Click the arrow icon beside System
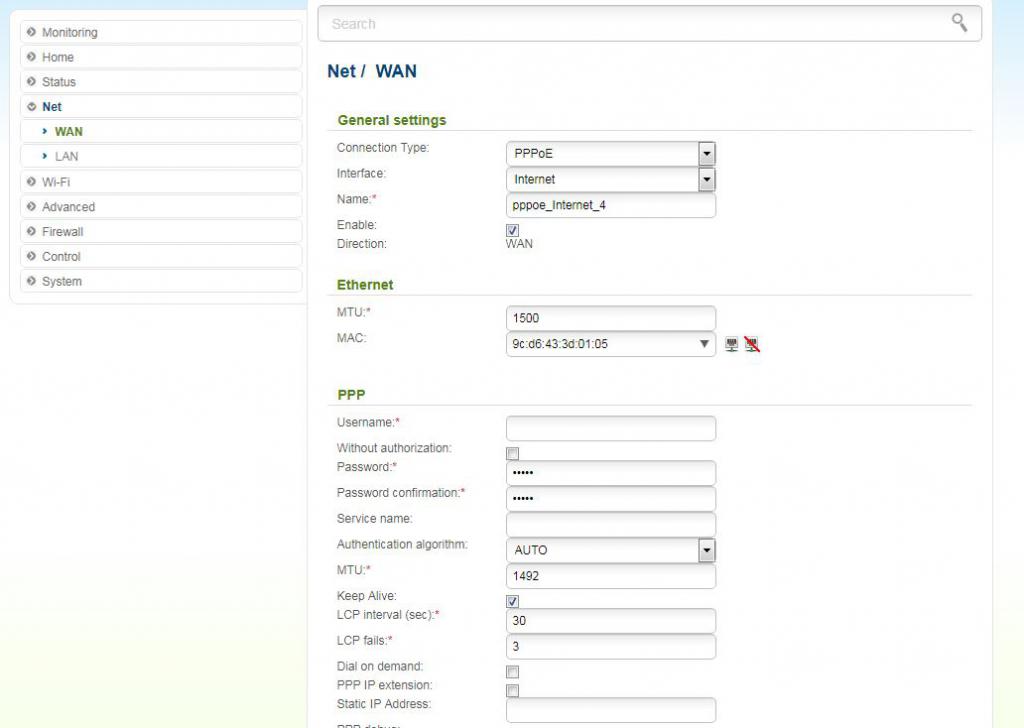Viewport: 1024px width, 728px height. point(32,281)
